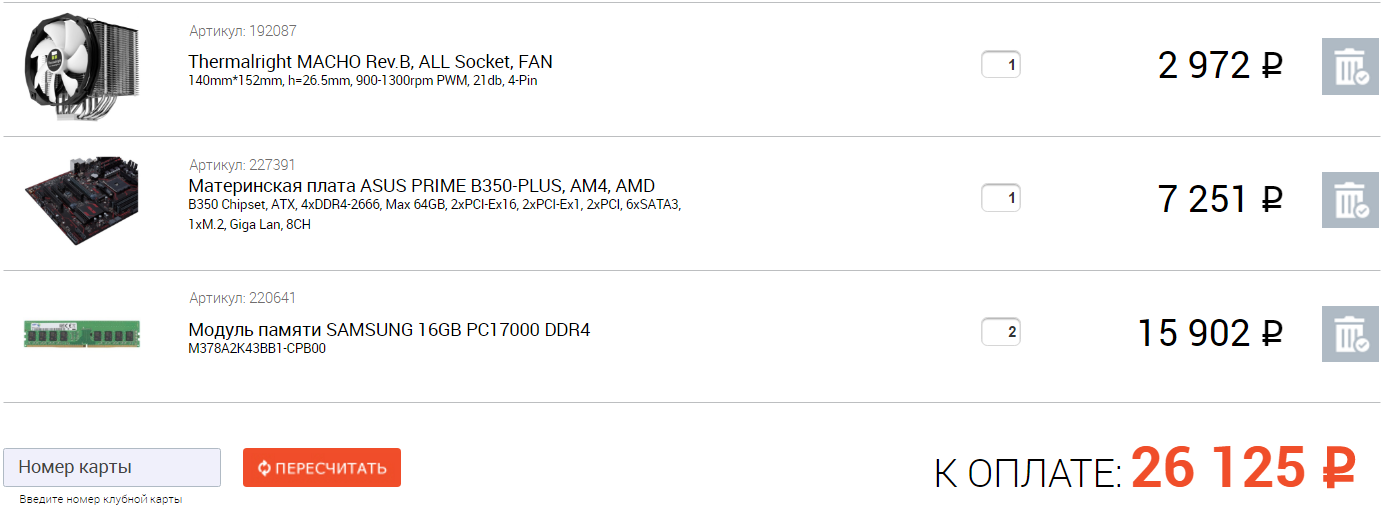The width and height of the screenshot is (1387, 513).
Task: Edit quantity field for Thermalright MACHO cooler
Action: pos(1000,66)
